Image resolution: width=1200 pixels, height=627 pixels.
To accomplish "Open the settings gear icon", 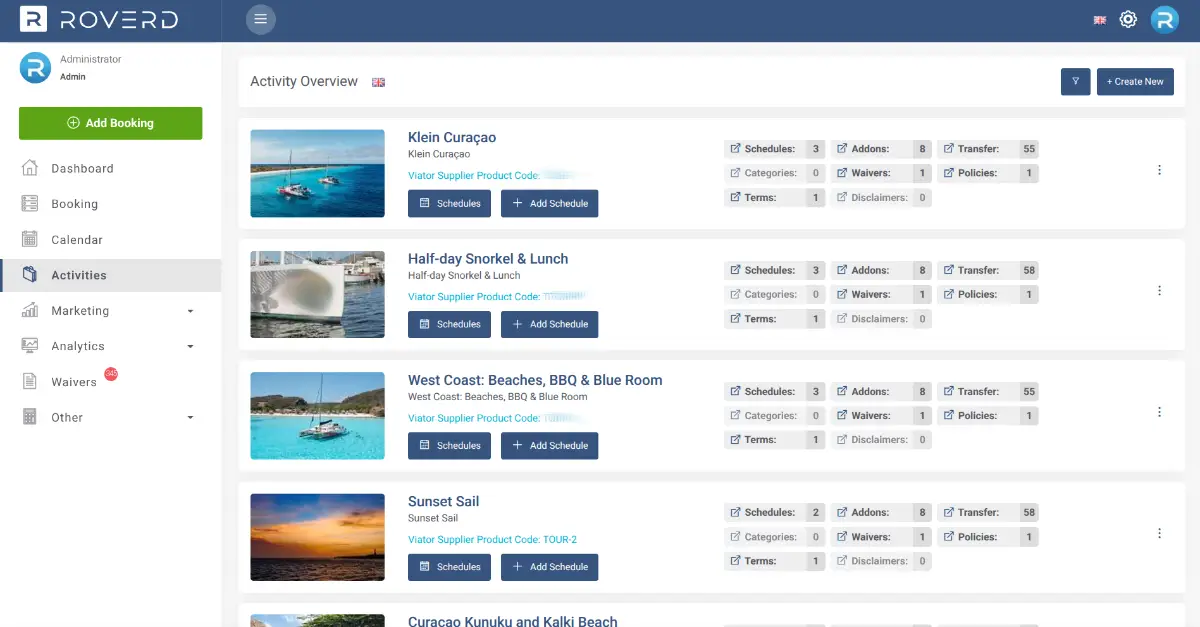I will click(1128, 19).
